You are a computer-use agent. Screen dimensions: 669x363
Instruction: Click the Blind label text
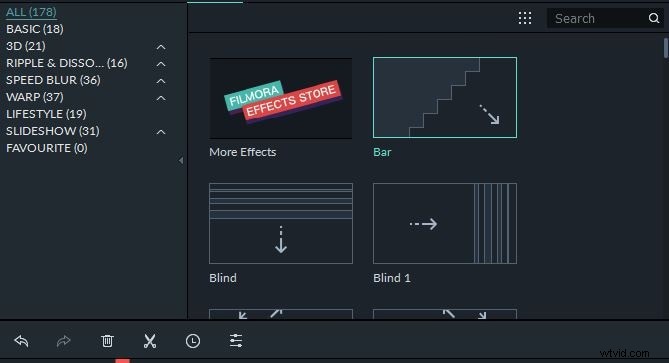[223, 278]
